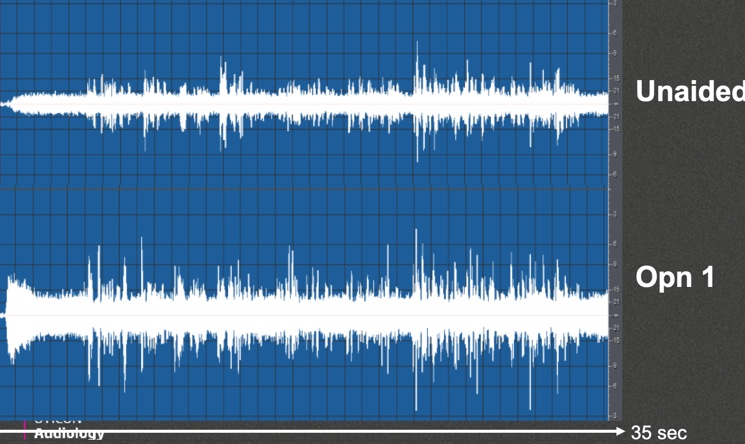Click the topmost -3 mark on the Unaided dB scale
Image resolution: width=745 pixels, height=444 pixels.
tap(614, 3)
